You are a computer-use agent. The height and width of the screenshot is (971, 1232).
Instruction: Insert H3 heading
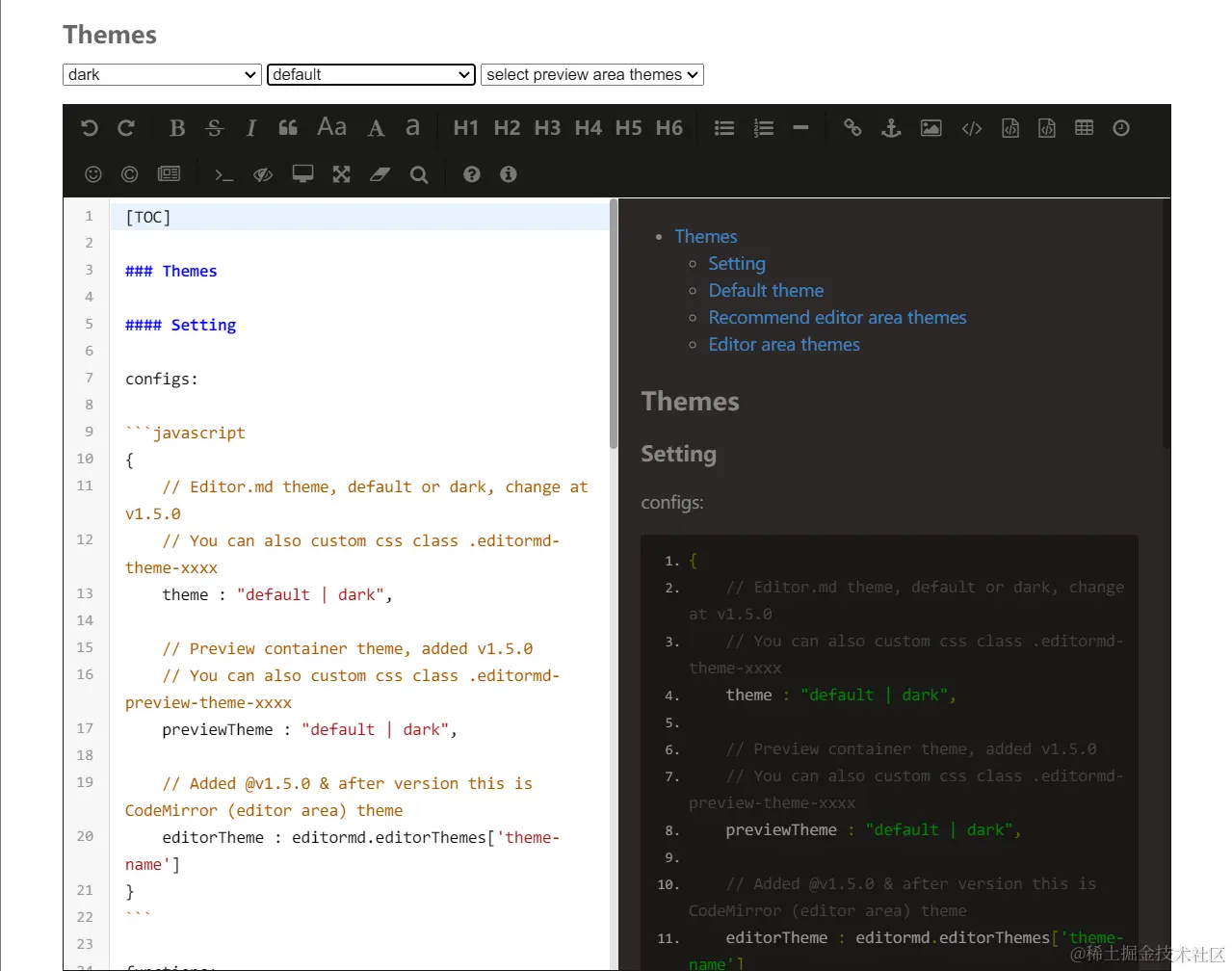coord(547,128)
